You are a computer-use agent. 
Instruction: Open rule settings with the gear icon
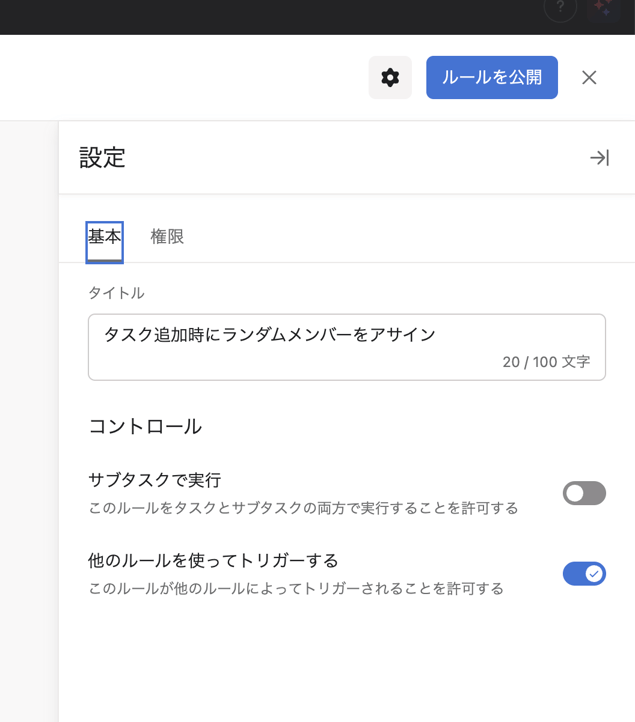pos(390,78)
